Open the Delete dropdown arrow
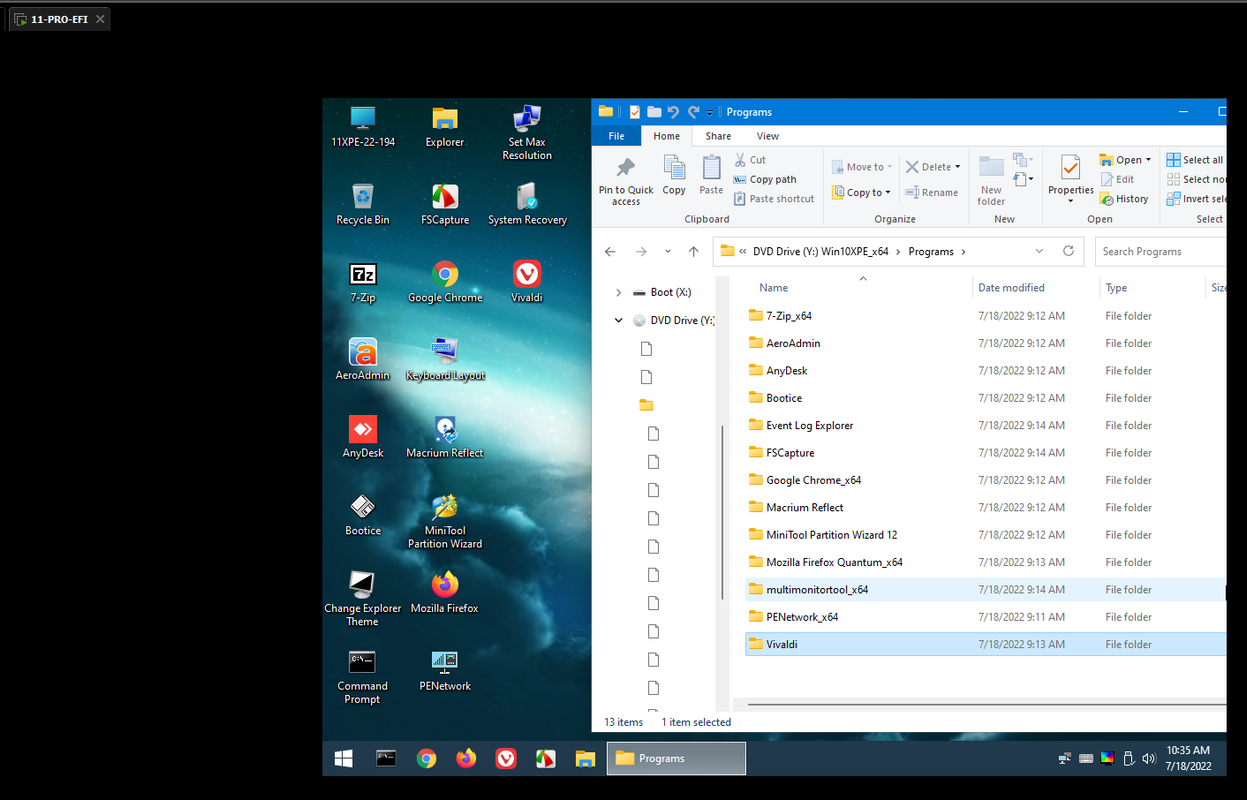 [957, 167]
